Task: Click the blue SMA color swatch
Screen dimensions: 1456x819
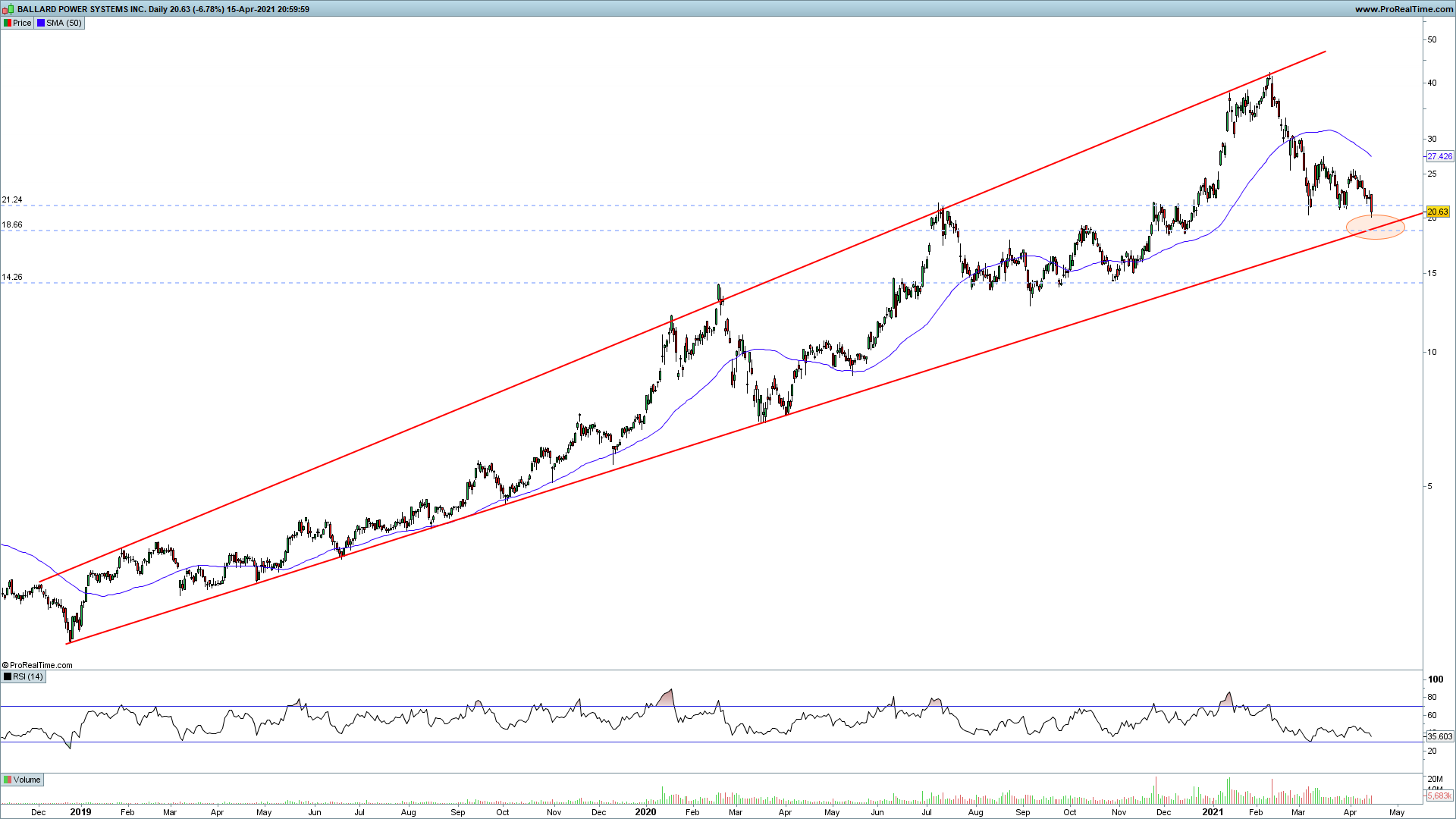Action: (41, 23)
